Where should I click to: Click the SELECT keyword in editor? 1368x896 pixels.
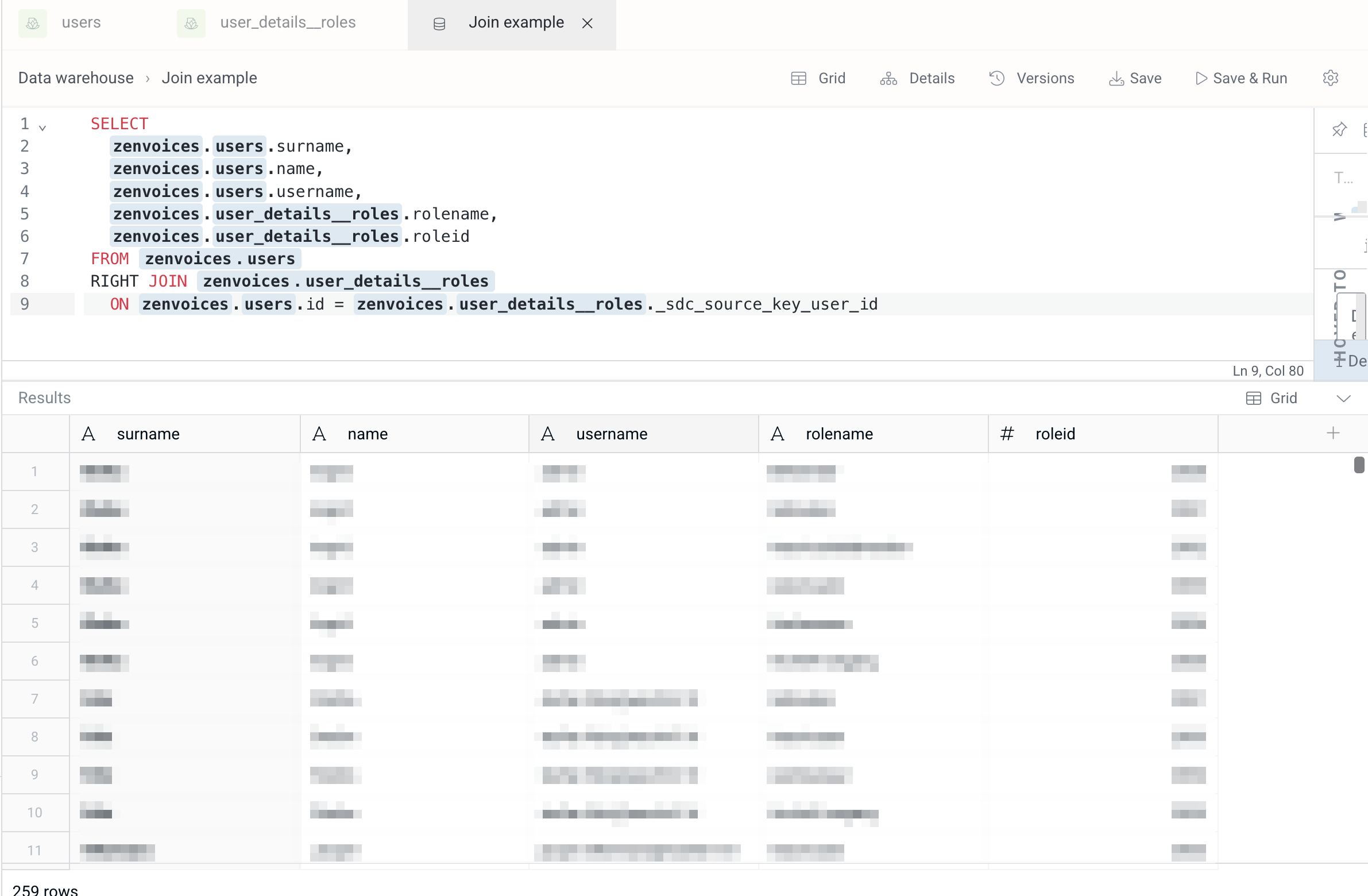click(119, 123)
